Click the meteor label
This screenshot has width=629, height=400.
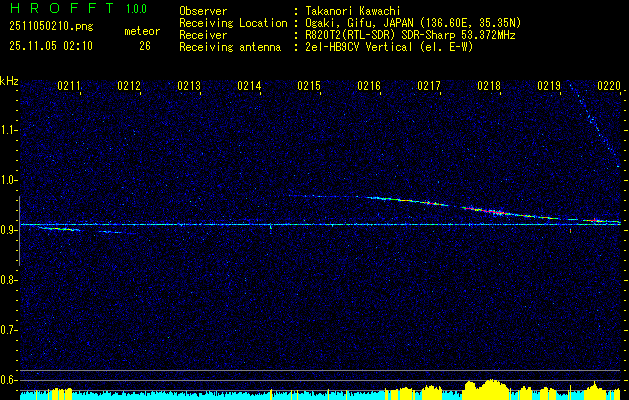click(142, 31)
